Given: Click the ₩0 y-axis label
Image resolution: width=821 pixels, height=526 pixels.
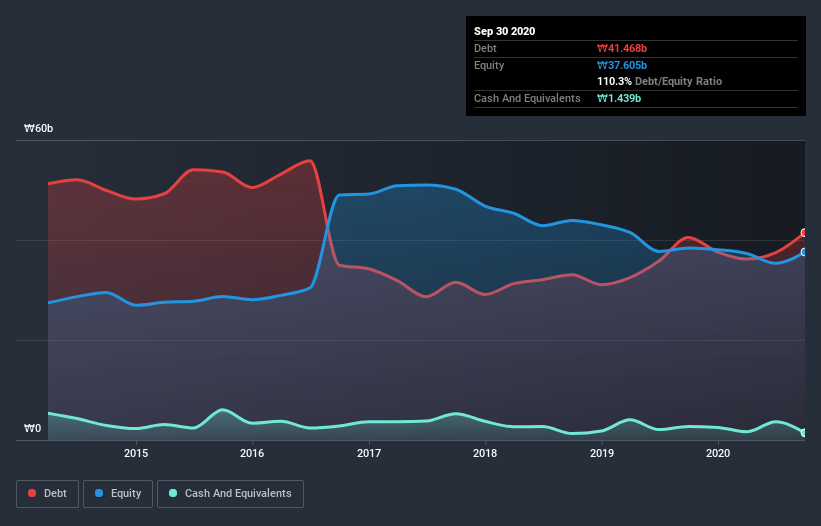Looking at the screenshot, I should coord(32,428).
